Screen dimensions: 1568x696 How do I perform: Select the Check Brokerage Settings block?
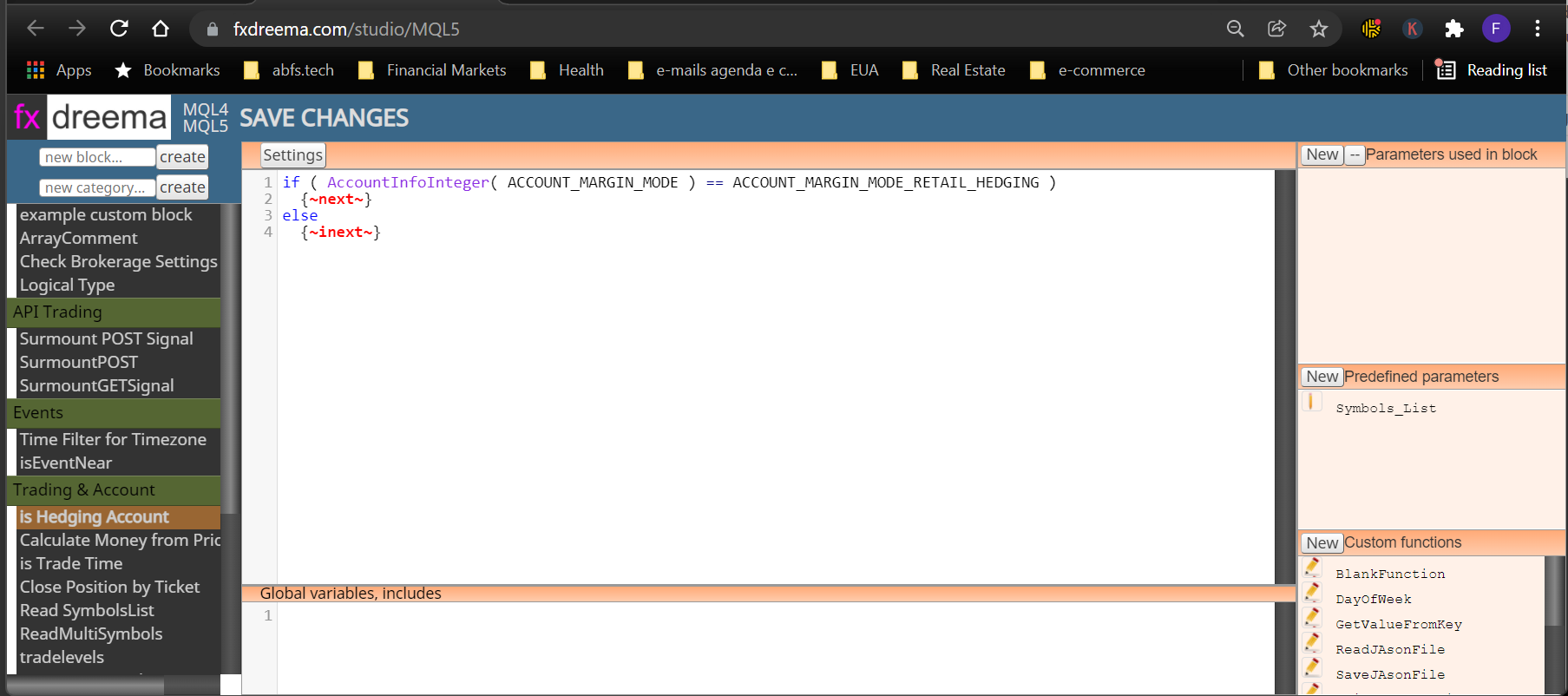(119, 261)
